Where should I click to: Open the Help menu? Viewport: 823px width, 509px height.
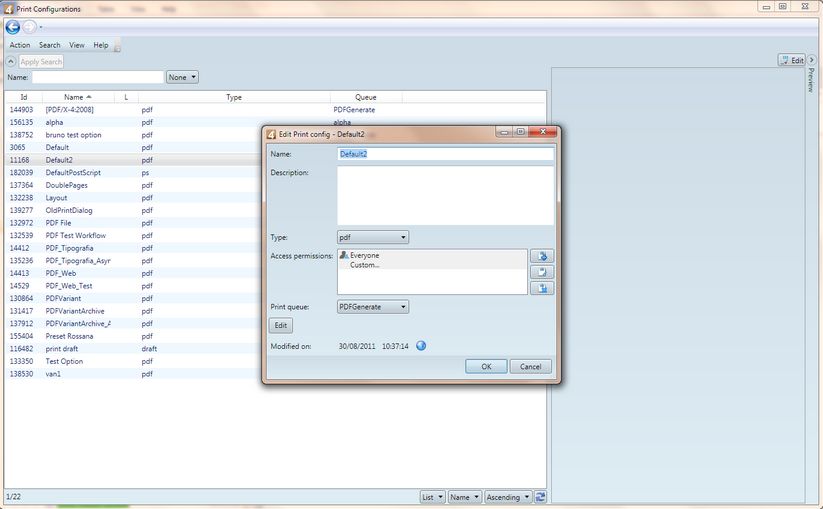pos(101,45)
